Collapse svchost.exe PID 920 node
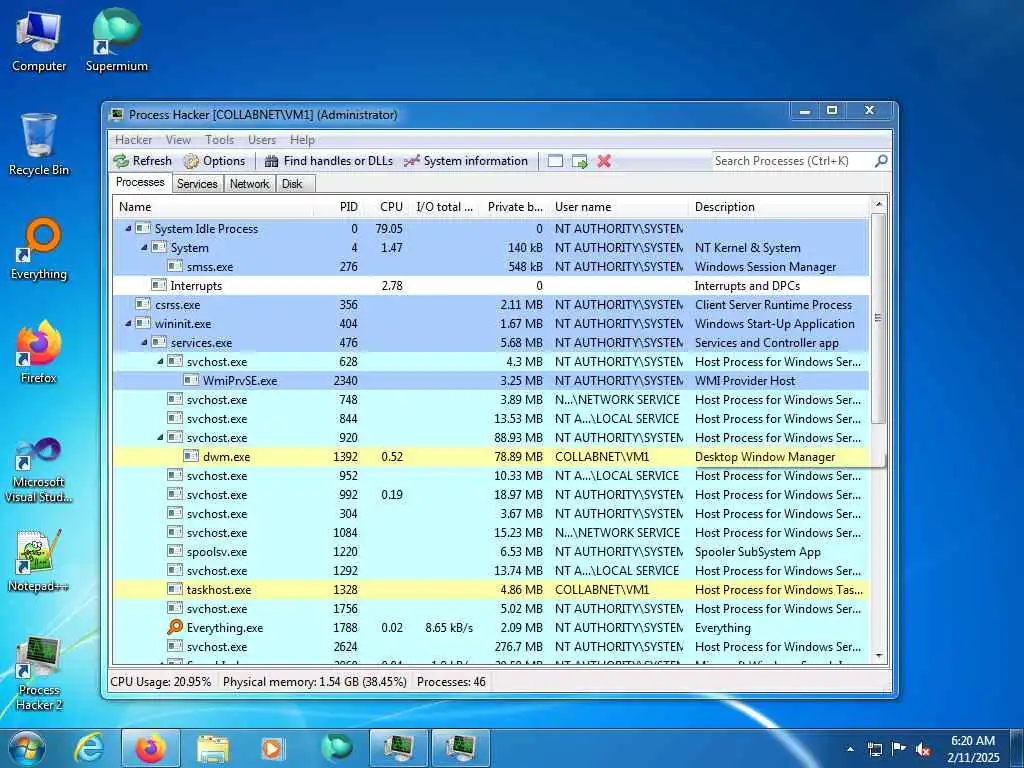This screenshot has height=768, width=1024. [x=160, y=438]
